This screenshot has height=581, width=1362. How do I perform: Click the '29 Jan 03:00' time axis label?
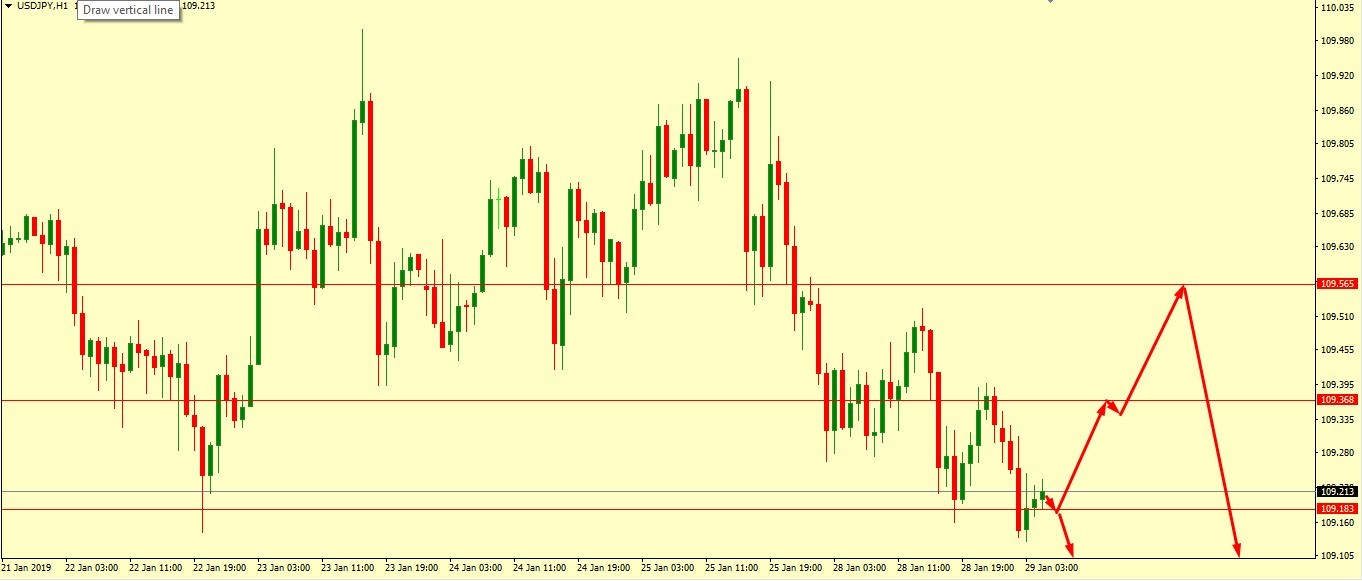(x=1052, y=568)
